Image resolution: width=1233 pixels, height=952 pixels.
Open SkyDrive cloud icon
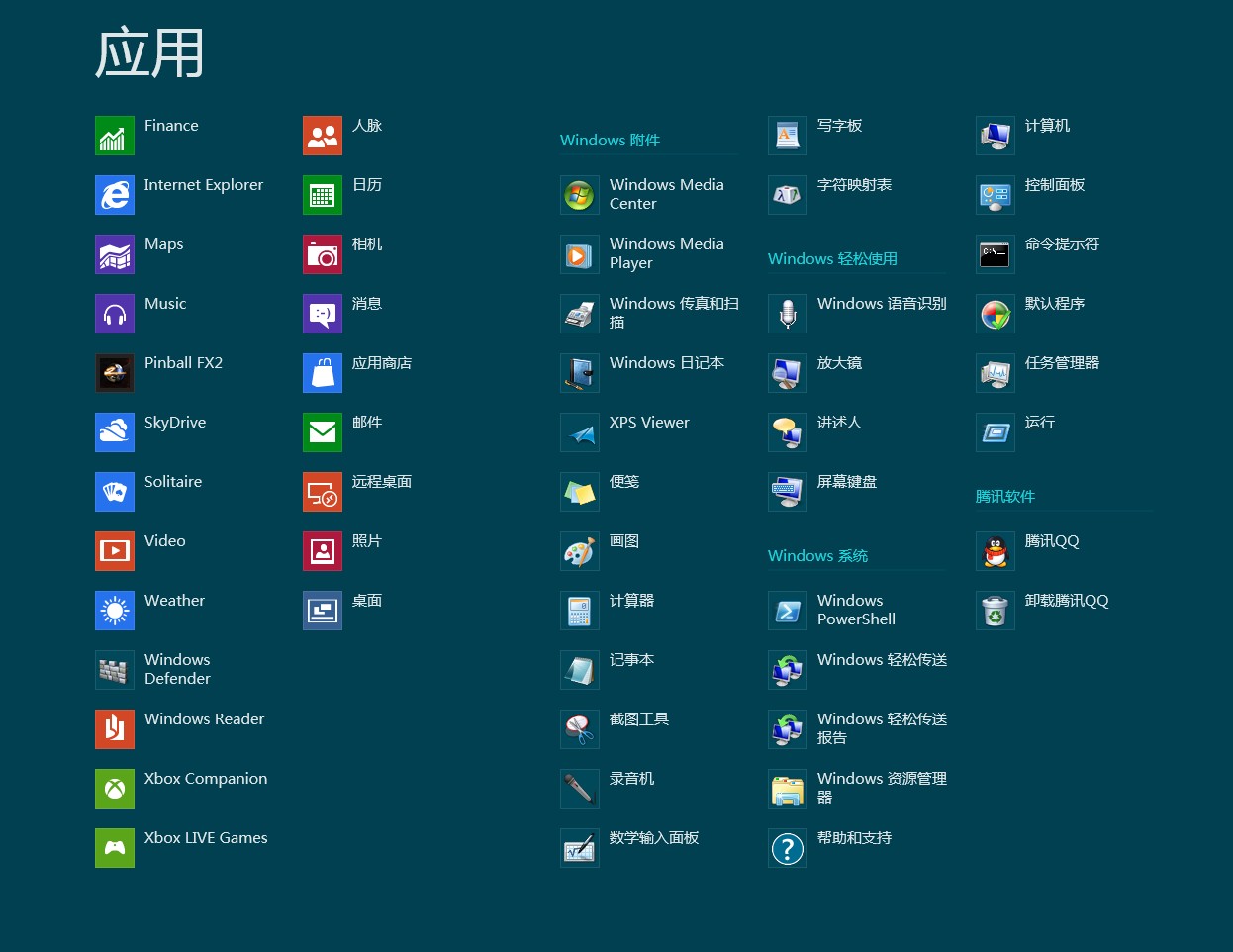(115, 432)
